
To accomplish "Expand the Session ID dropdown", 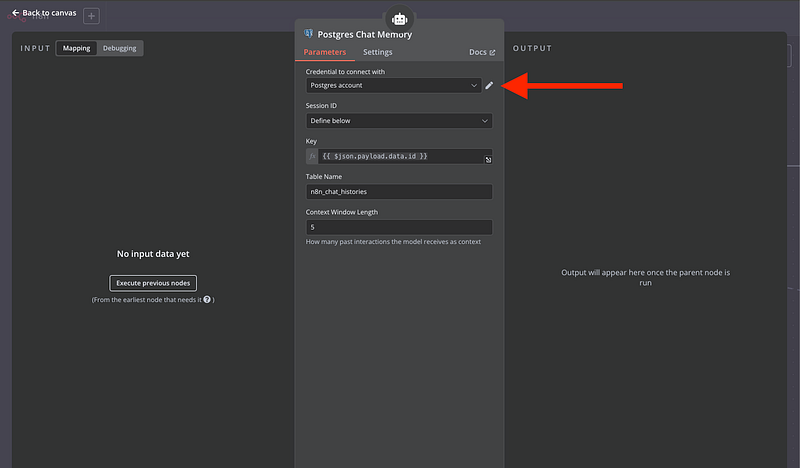I will point(399,121).
